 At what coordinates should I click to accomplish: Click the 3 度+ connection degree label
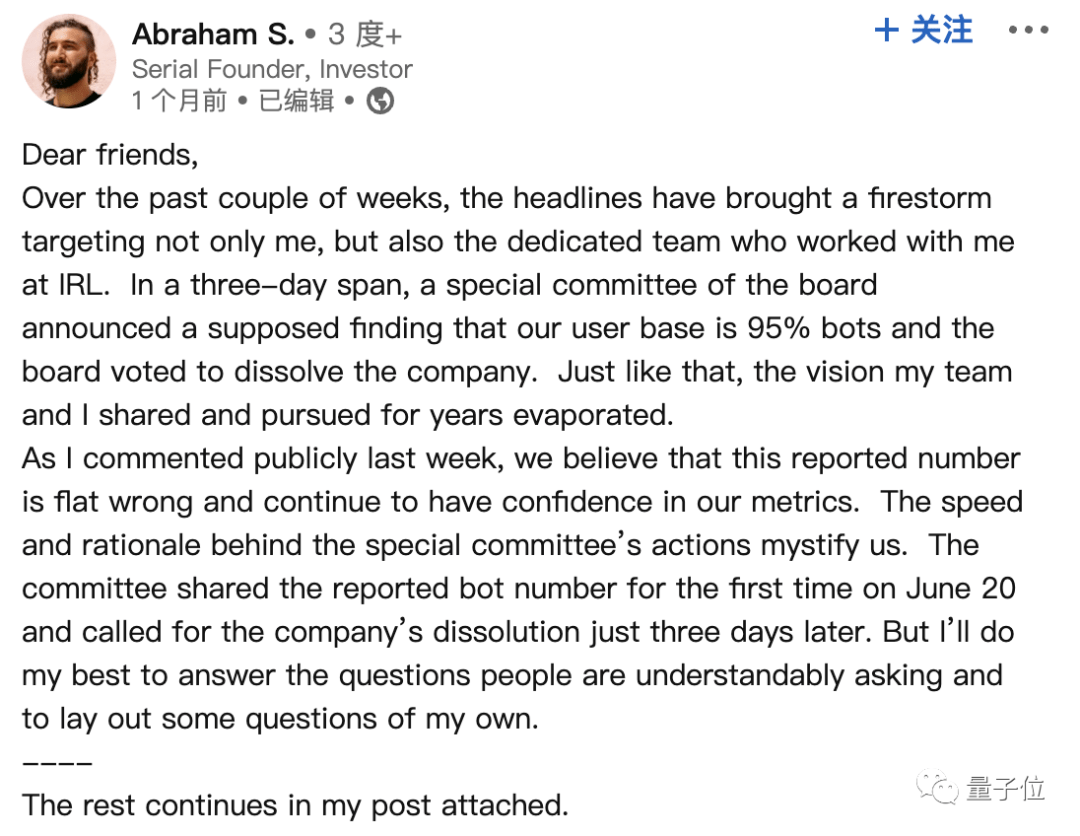[365, 35]
